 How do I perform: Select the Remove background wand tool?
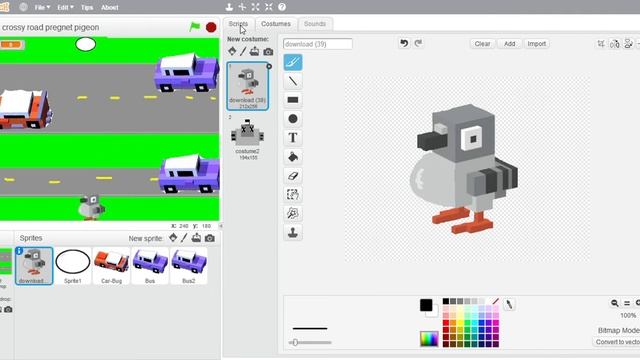(293, 213)
